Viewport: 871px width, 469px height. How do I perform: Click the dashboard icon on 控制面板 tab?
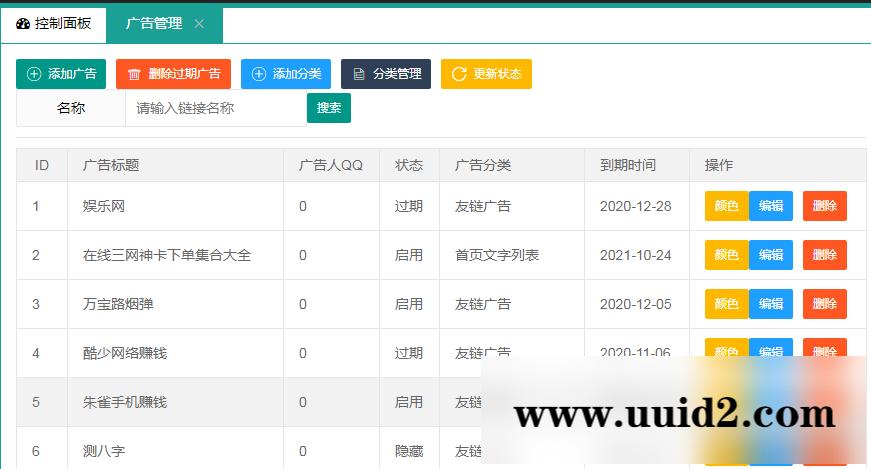pyautogui.click(x=23, y=24)
